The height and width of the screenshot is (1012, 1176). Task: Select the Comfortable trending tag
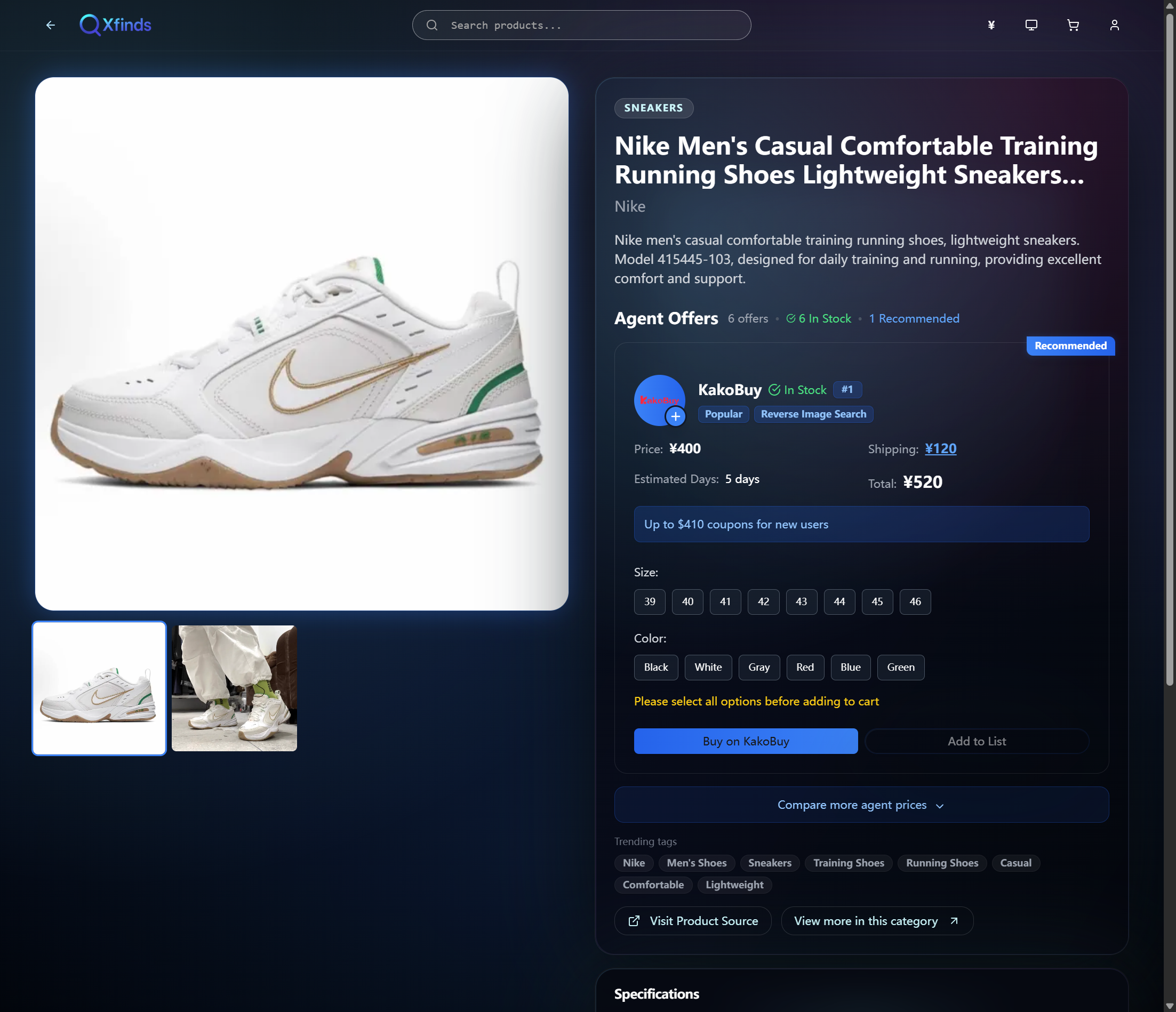click(x=653, y=885)
